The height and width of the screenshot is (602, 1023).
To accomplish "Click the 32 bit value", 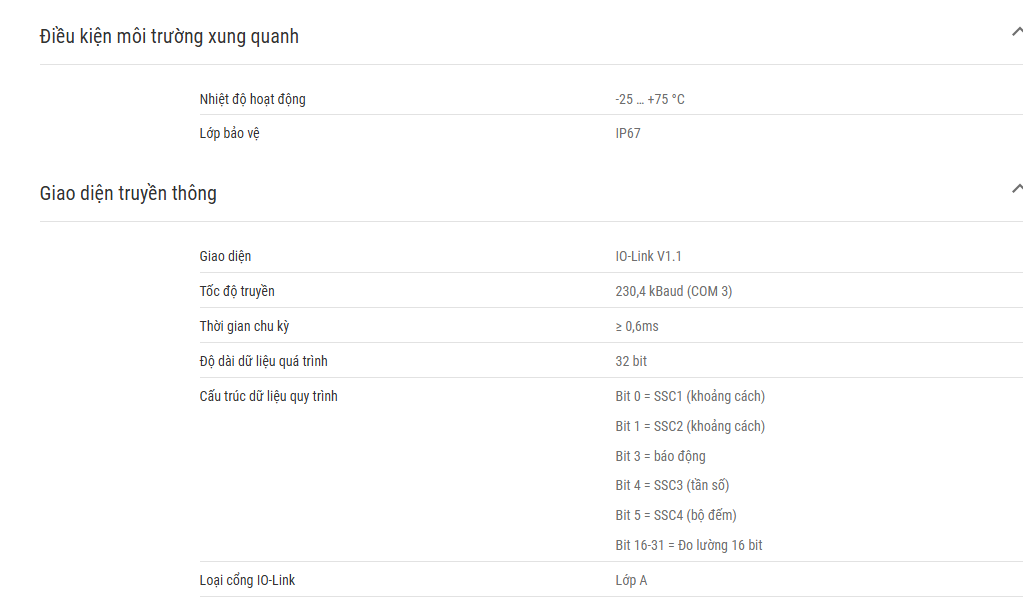I will [631, 361].
